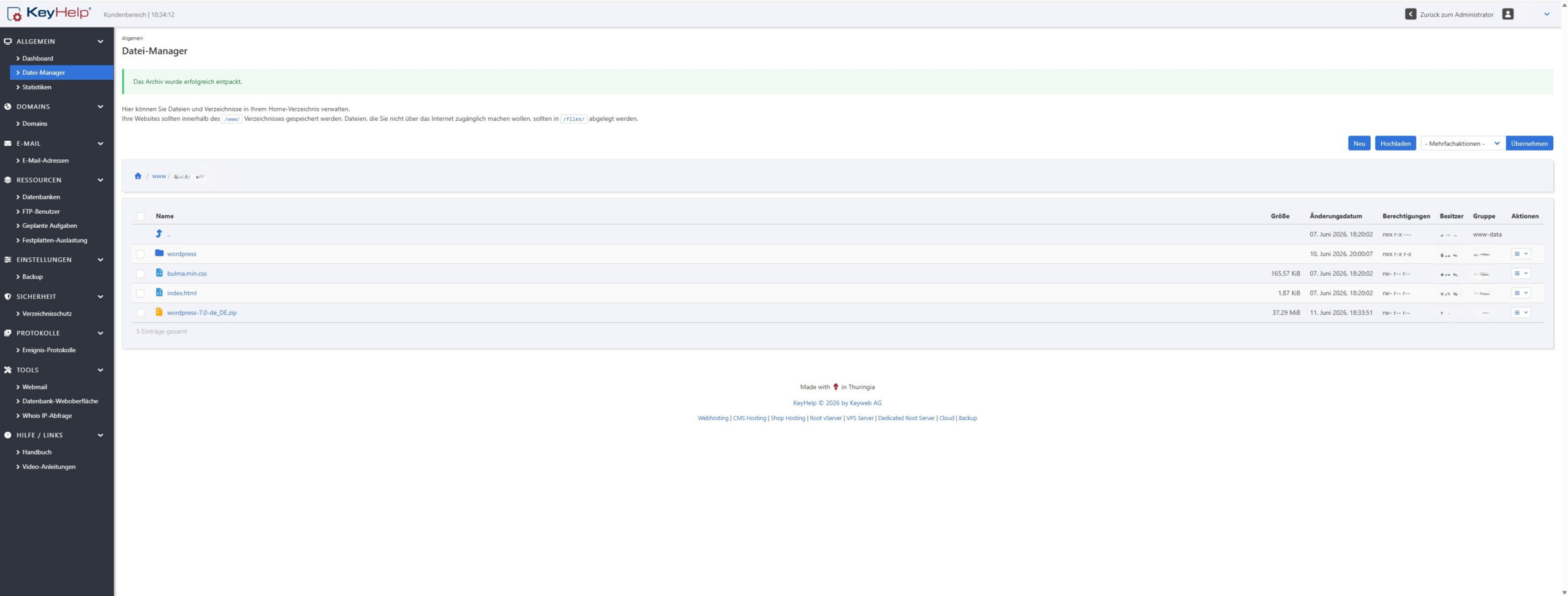The image size is (1568, 596).
Task: Open actions menu for wordpress-7.0-de_DE.zip
Action: (x=1521, y=312)
